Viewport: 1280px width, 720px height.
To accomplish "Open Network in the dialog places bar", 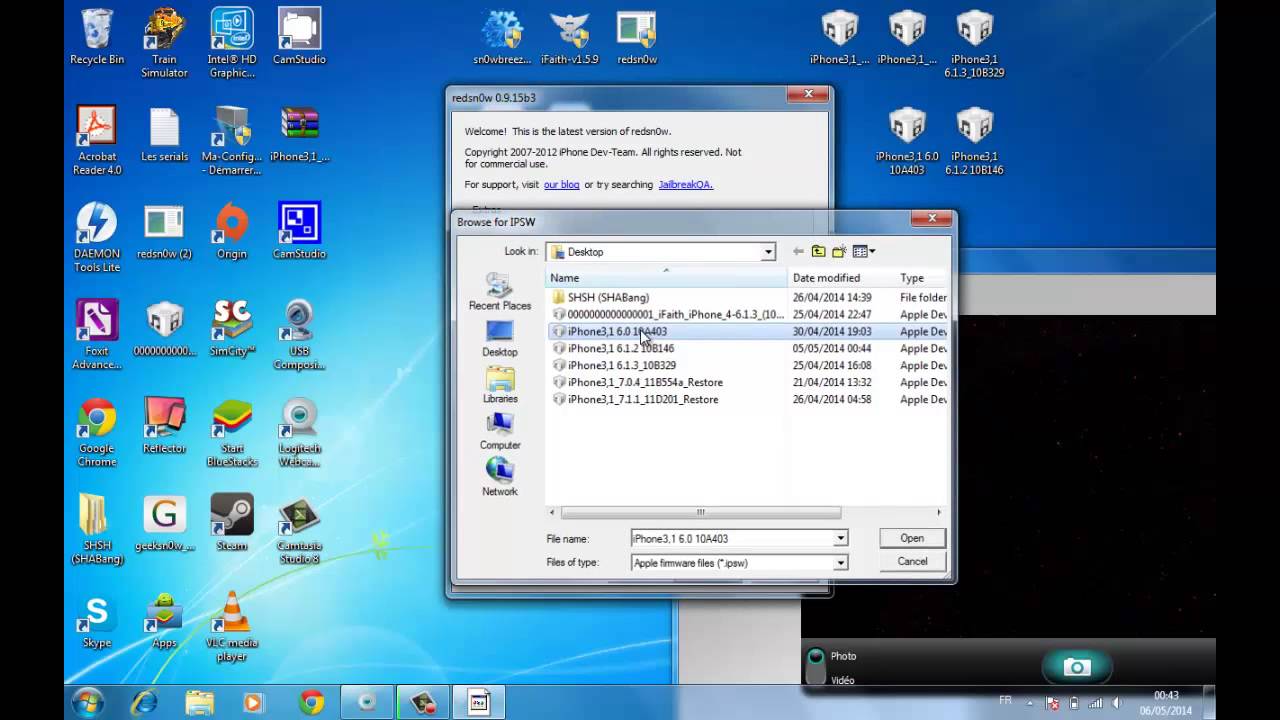I will (500, 478).
